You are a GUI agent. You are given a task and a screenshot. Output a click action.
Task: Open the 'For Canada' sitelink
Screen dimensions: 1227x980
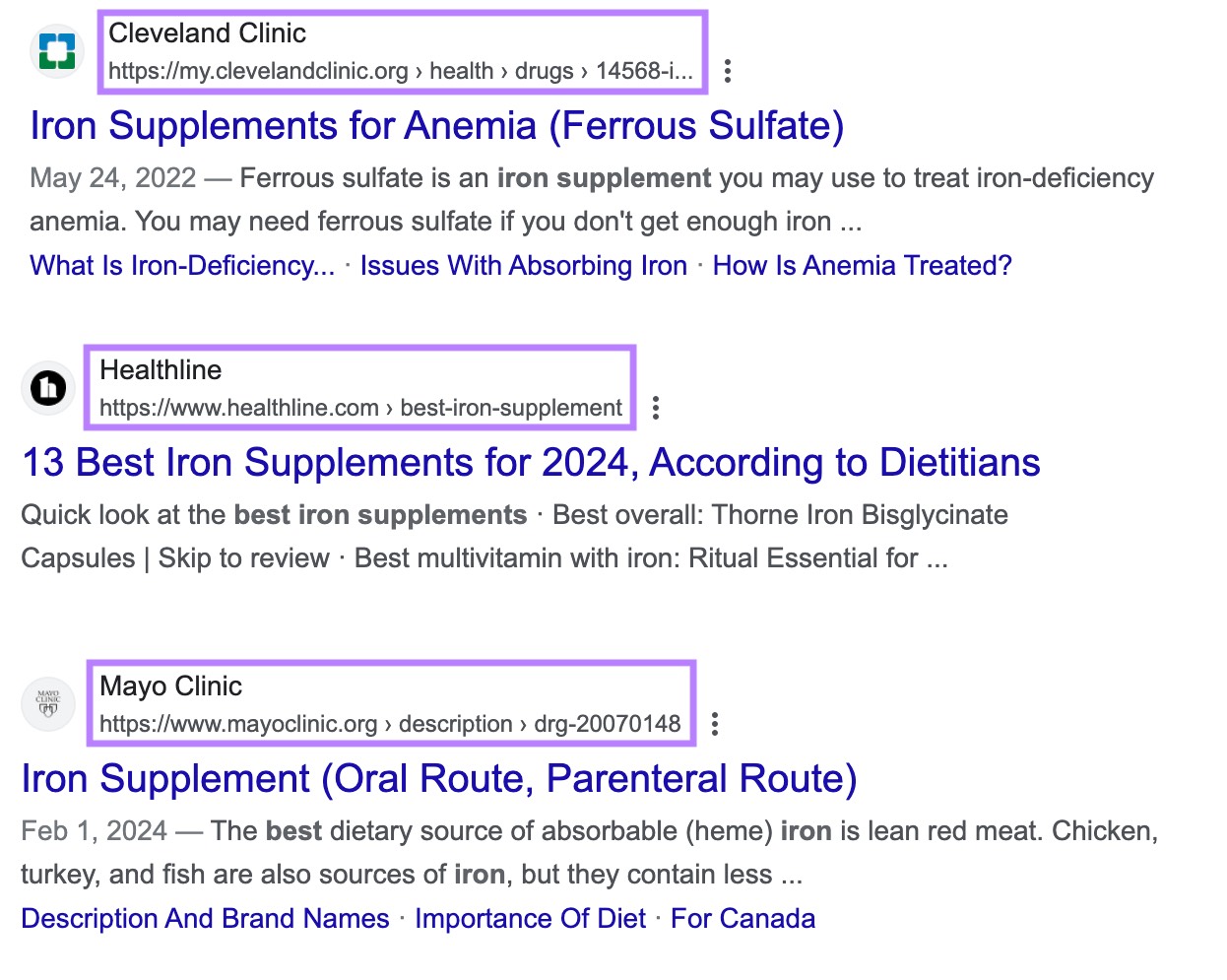[x=743, y=918]
